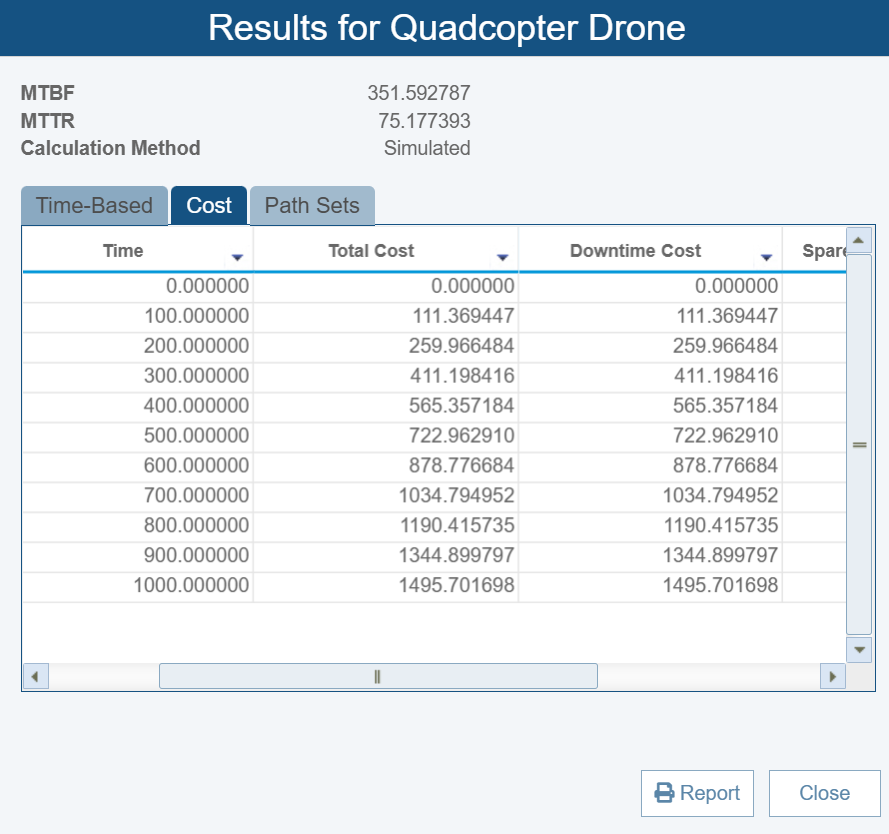
Task: Open the Path Sets tab
Action: (x=312, y=205)
